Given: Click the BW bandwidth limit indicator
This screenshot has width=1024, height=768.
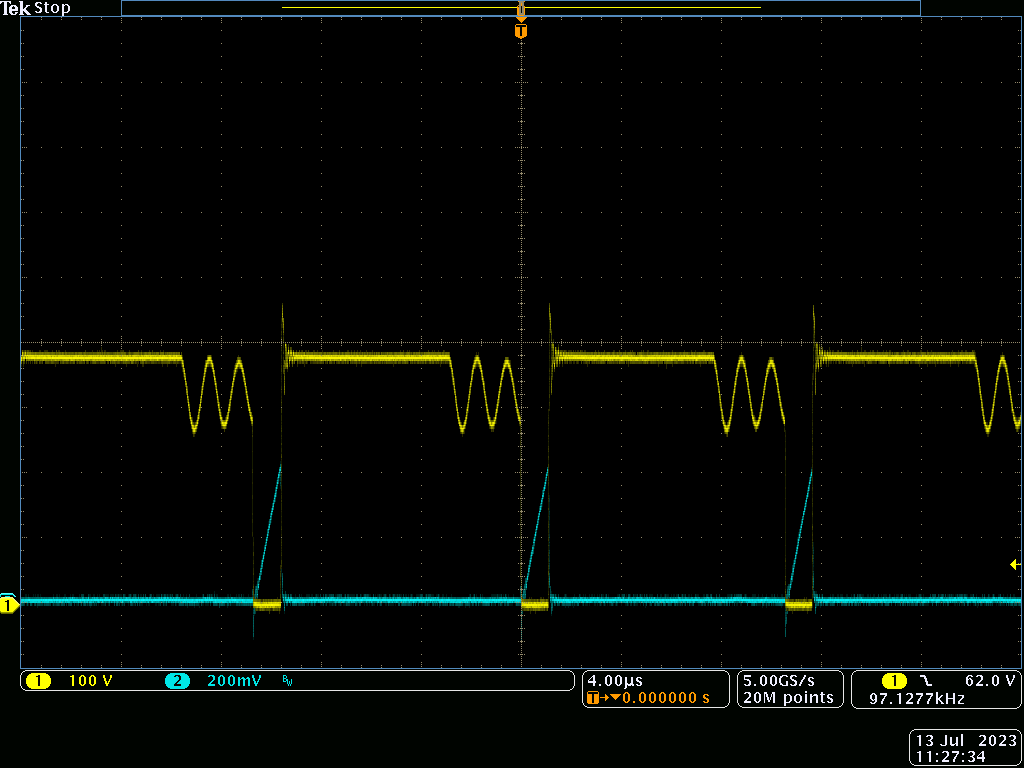Looking at the screenshot, I should pos(286,680).
